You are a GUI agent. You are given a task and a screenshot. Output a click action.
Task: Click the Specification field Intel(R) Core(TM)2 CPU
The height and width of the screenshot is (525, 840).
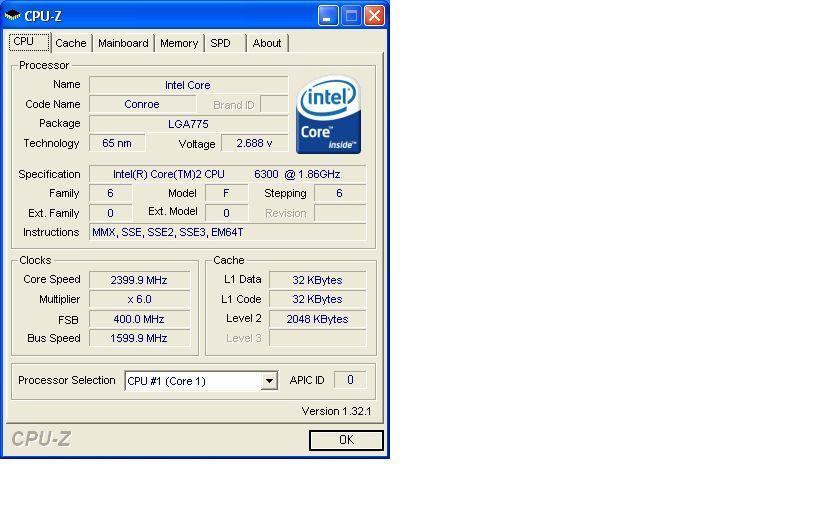(x=228, y=174)
